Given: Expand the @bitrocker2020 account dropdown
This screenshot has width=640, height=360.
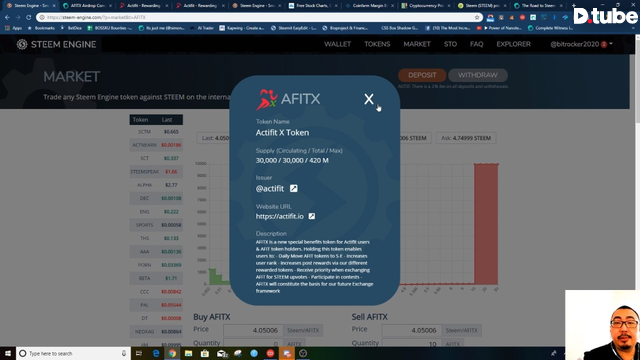Looking at the screenshot, I should tap(611, 44).
